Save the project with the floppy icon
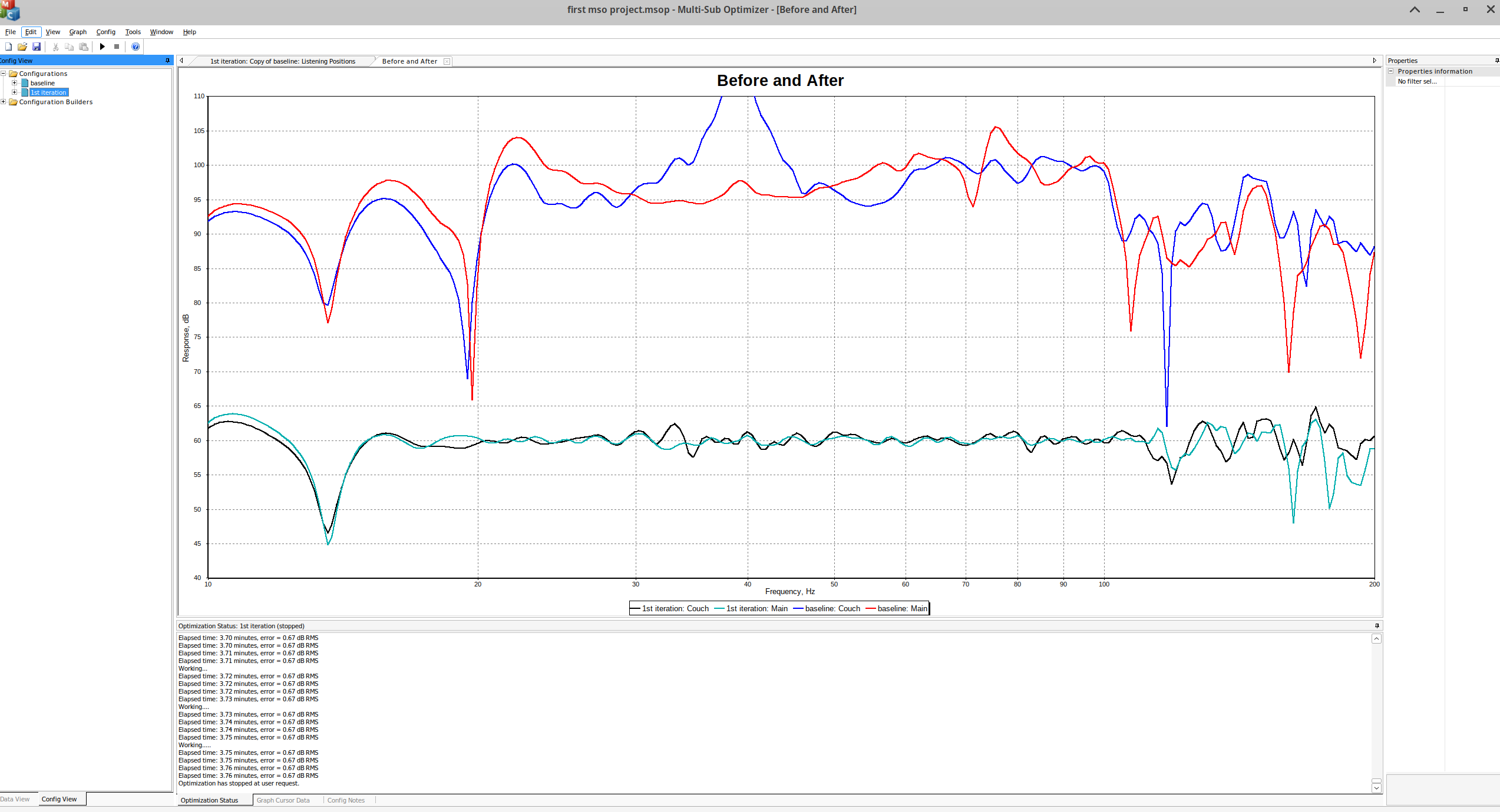Viewport: 1500px width, 812px height. point(37,47)
